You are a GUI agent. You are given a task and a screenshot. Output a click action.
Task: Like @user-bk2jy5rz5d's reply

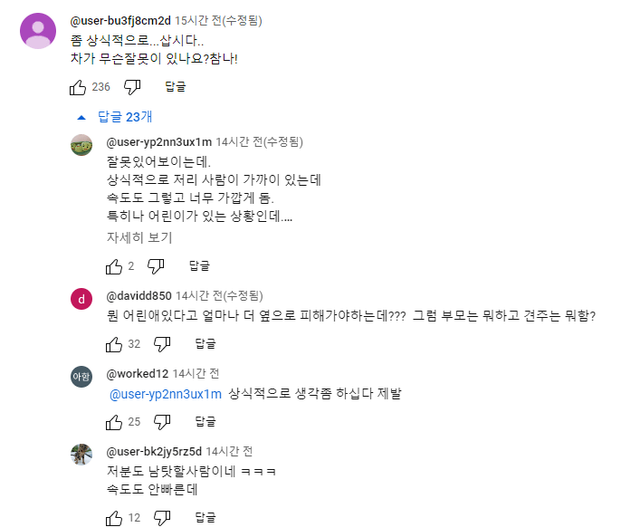[113, 518]
